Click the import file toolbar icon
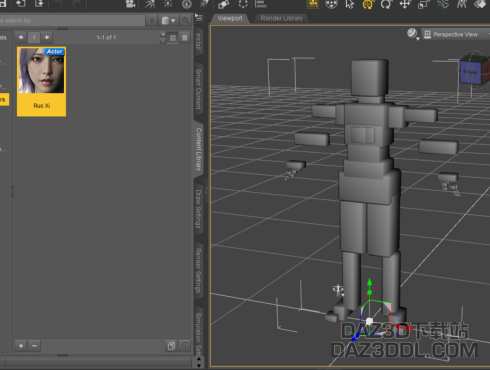 click(x=21, y=4)
